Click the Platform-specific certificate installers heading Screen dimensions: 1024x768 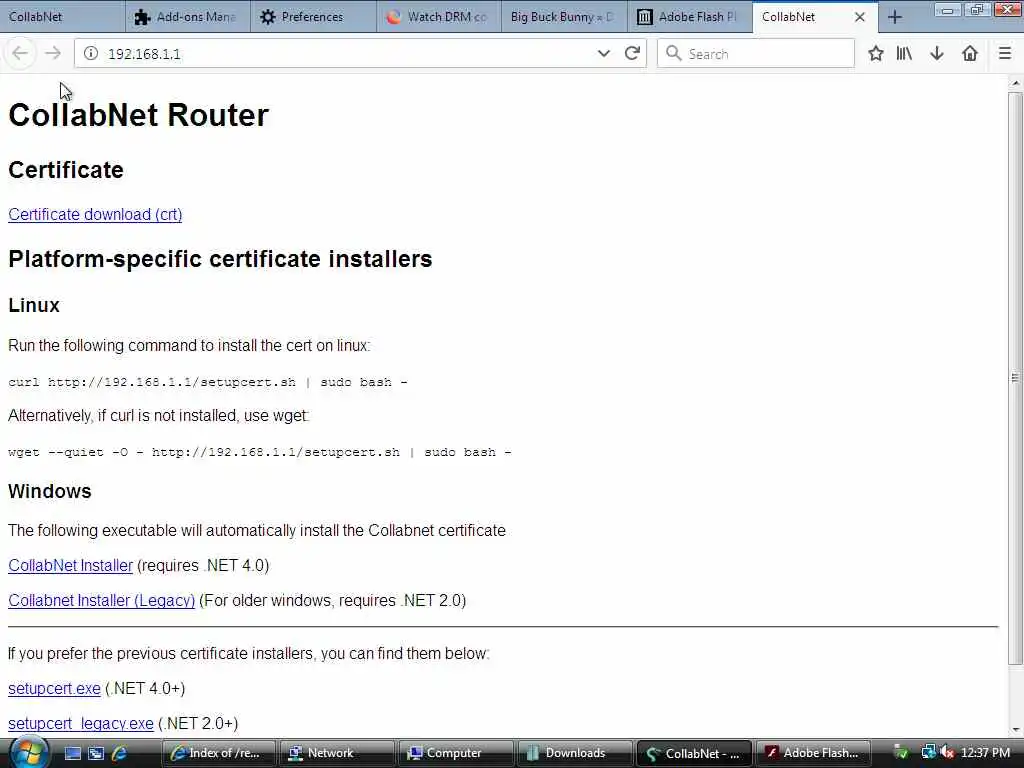coord(220,259)
